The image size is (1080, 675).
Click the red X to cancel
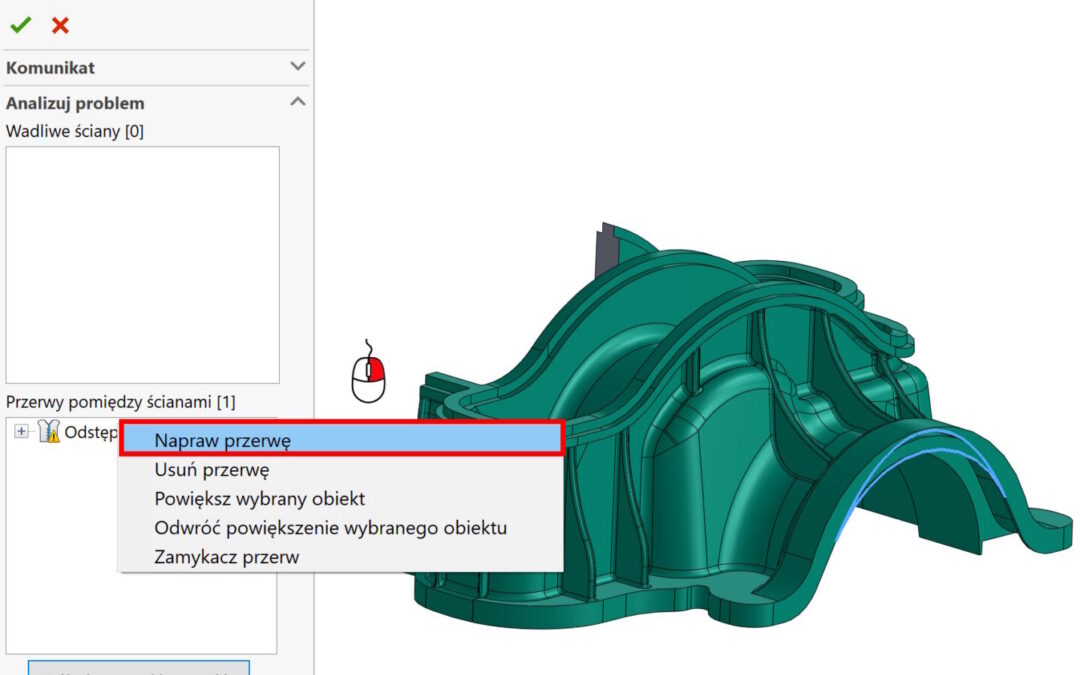click(x=60, y=25)
